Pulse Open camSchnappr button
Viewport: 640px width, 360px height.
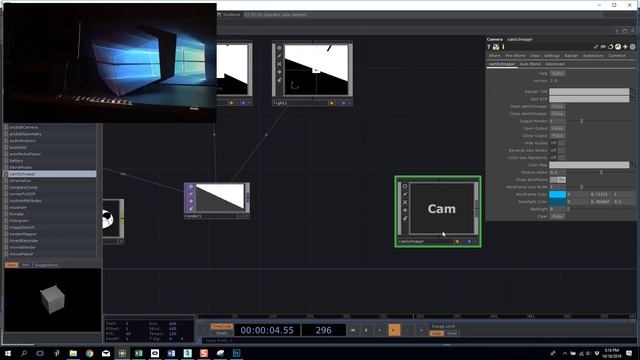click(x=557, y=107)
